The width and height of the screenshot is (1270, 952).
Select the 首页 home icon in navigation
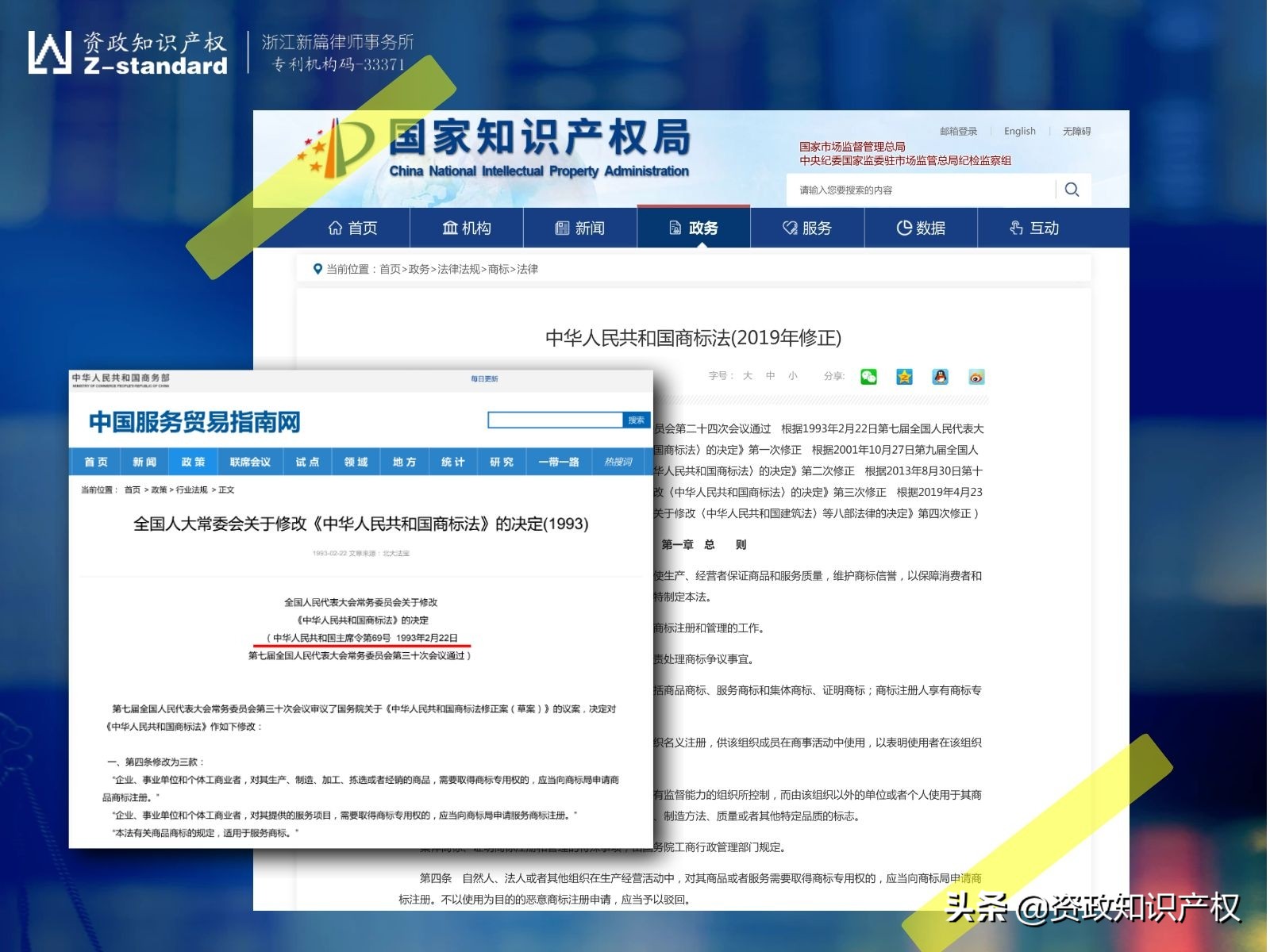tap(337, 228)
